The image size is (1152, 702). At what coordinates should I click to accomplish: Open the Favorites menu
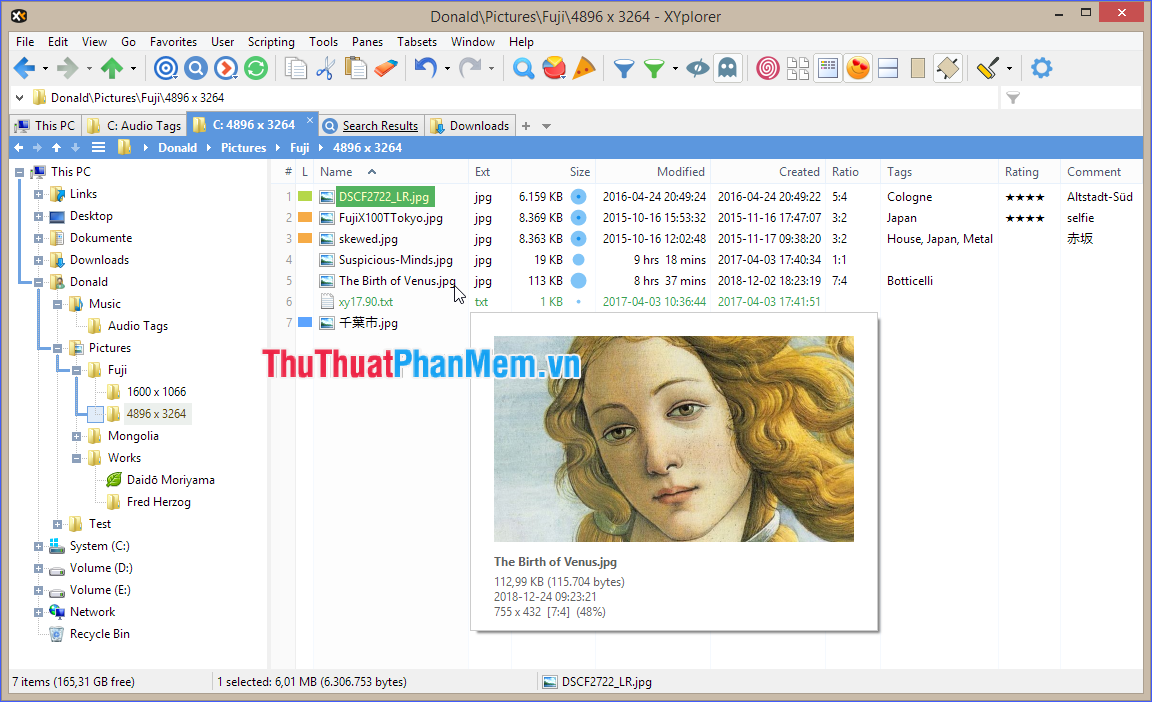click(173, 42)
